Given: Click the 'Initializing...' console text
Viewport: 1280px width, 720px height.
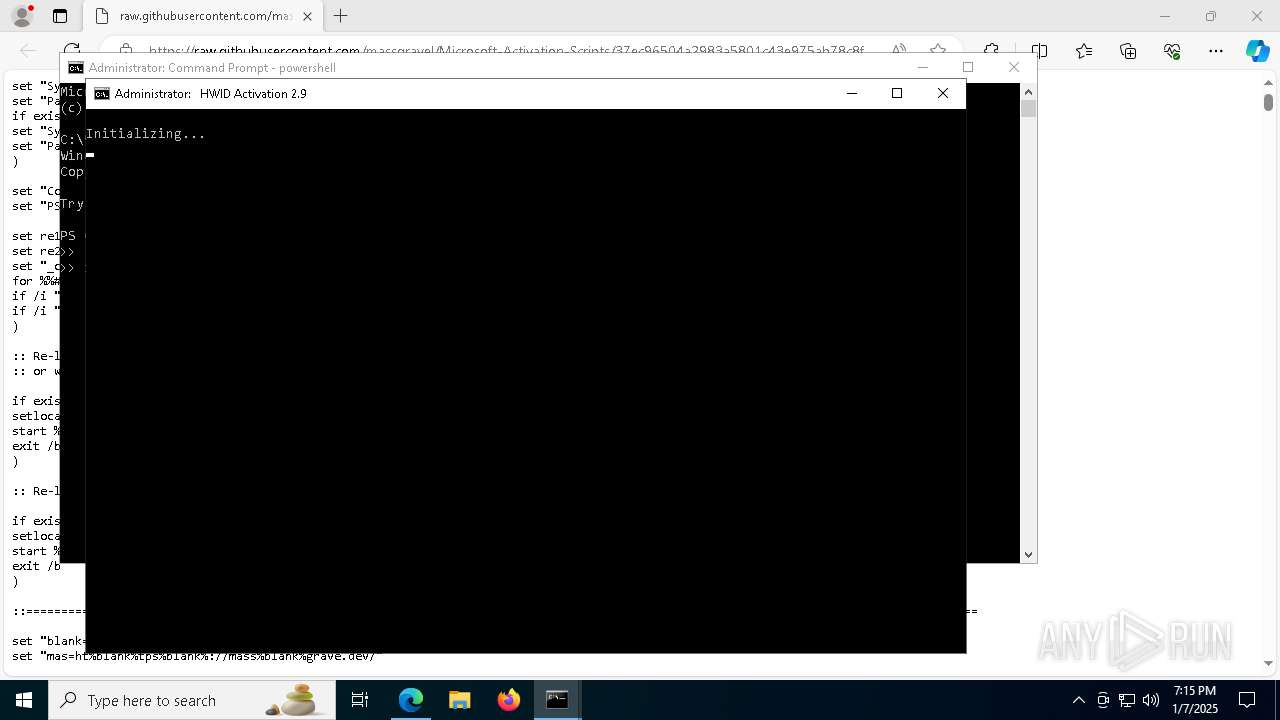Looking at the screenshot, I should pyautogui.click(x=146, y=133).
